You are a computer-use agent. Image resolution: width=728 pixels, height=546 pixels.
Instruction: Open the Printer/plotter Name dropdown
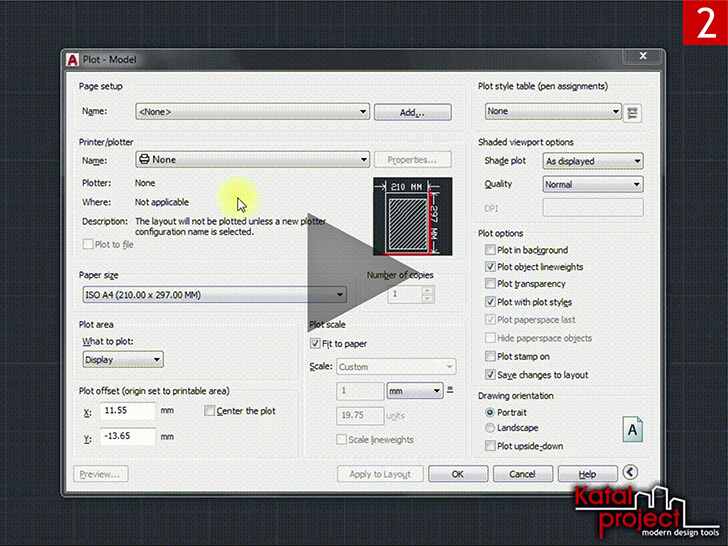coord(253,159)
